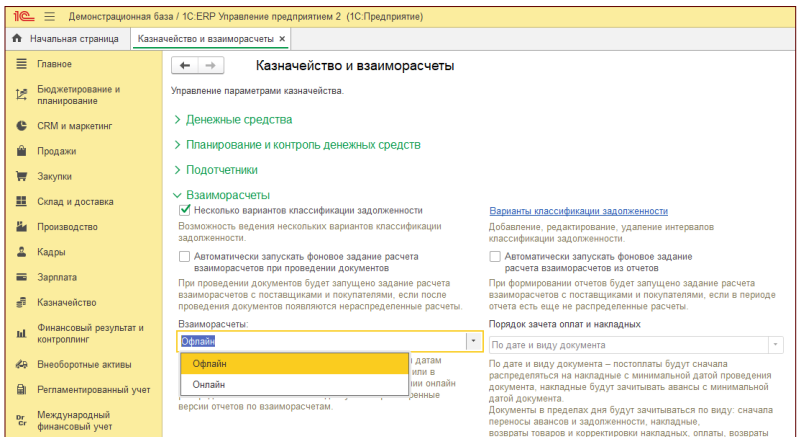
Task: Go forward with the right arrow button
Action: coord(210,65)
